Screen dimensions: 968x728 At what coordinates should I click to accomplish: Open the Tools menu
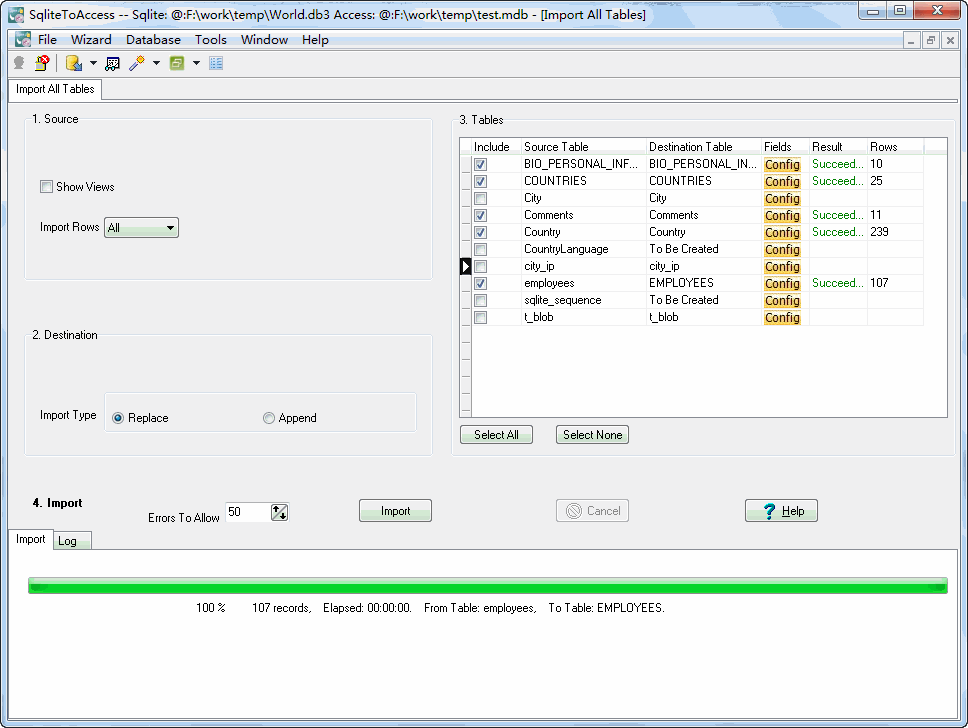(x=211, y=40)
